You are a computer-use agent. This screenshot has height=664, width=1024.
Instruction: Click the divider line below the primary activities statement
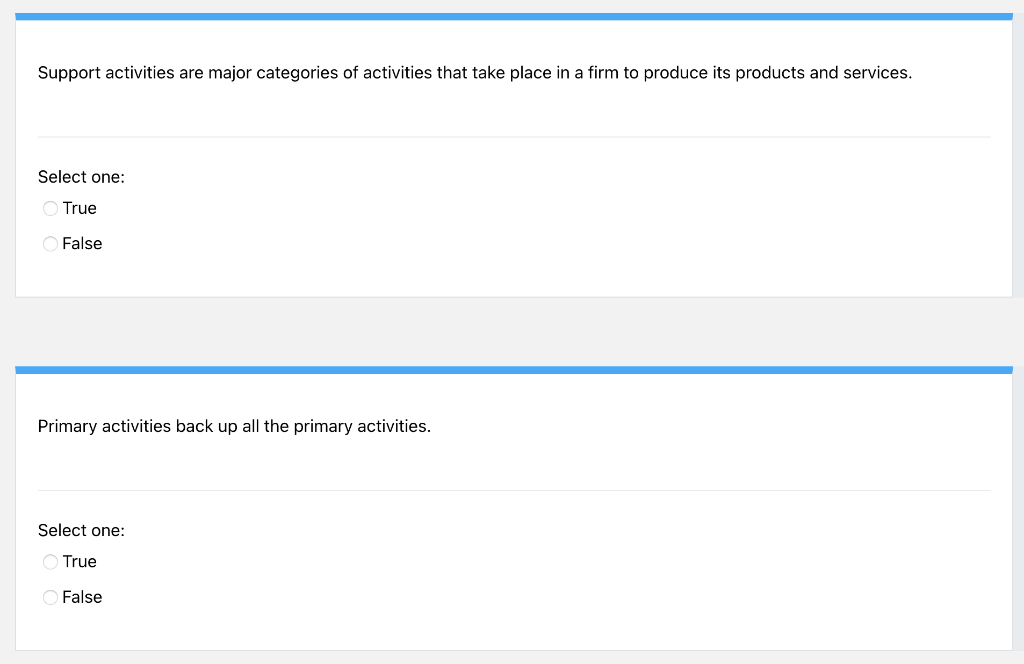[x=514, y=490]
